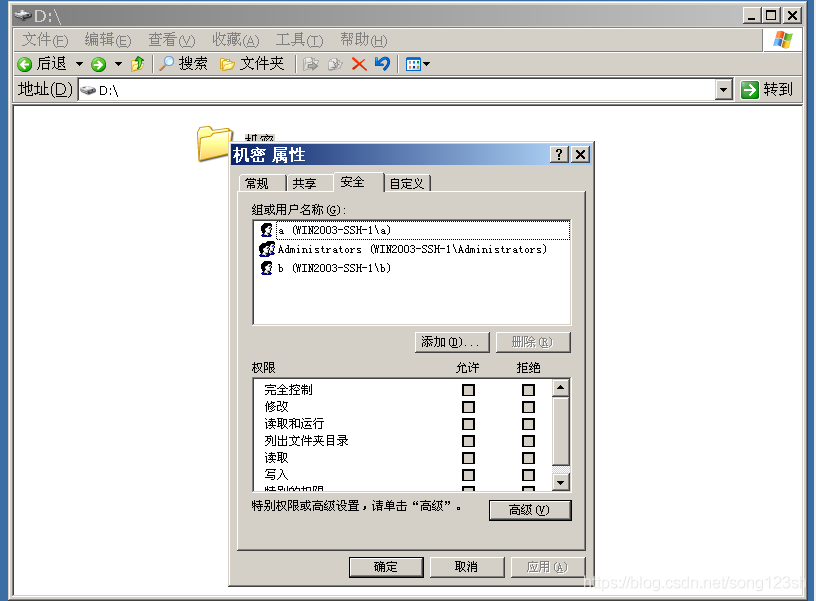Click the red Delete X icon
The width and height of the screenshot is (816, 601).
click(x=359, y=64)
